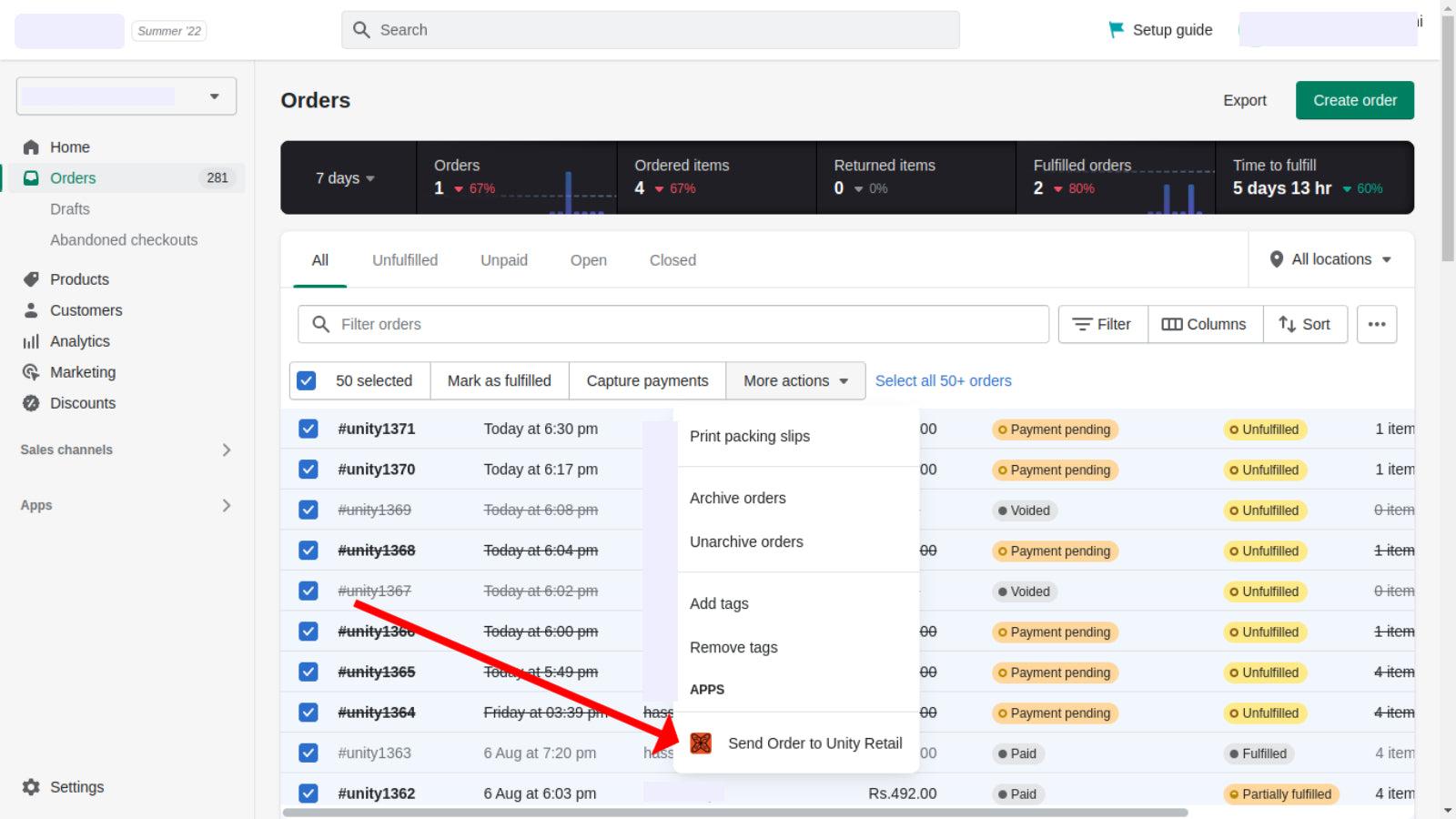The image size is (1456, 819).
Task: Open Analytics bar chart icon
Action: point(31,341)
